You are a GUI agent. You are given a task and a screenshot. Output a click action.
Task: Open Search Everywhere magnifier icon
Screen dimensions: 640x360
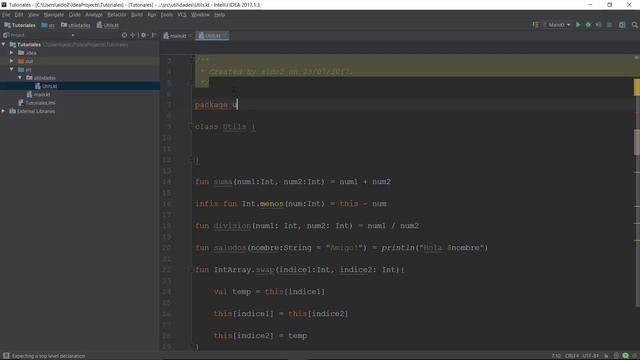(x=635, y=25)
